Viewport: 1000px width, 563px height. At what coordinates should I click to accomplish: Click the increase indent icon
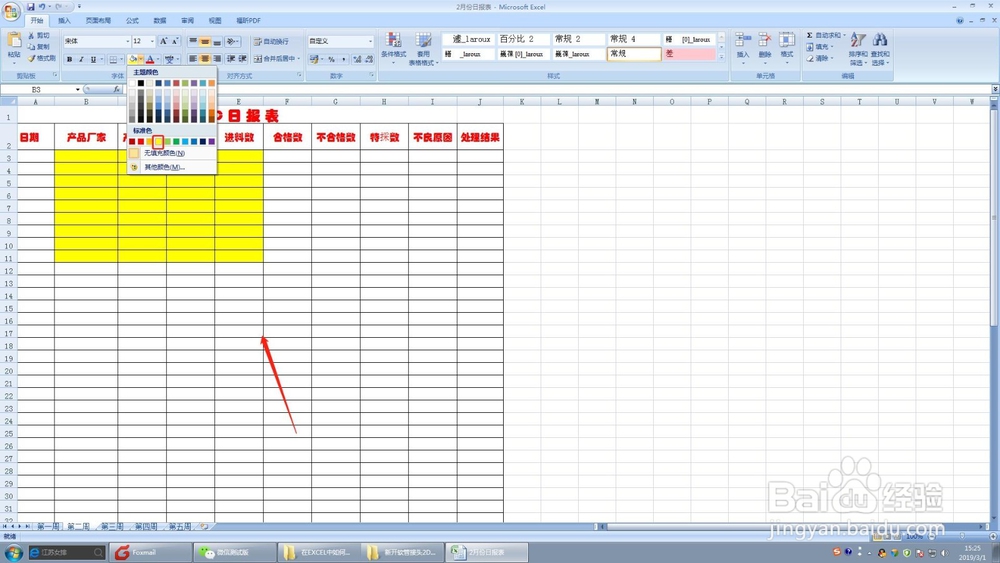tap(243, 59)
